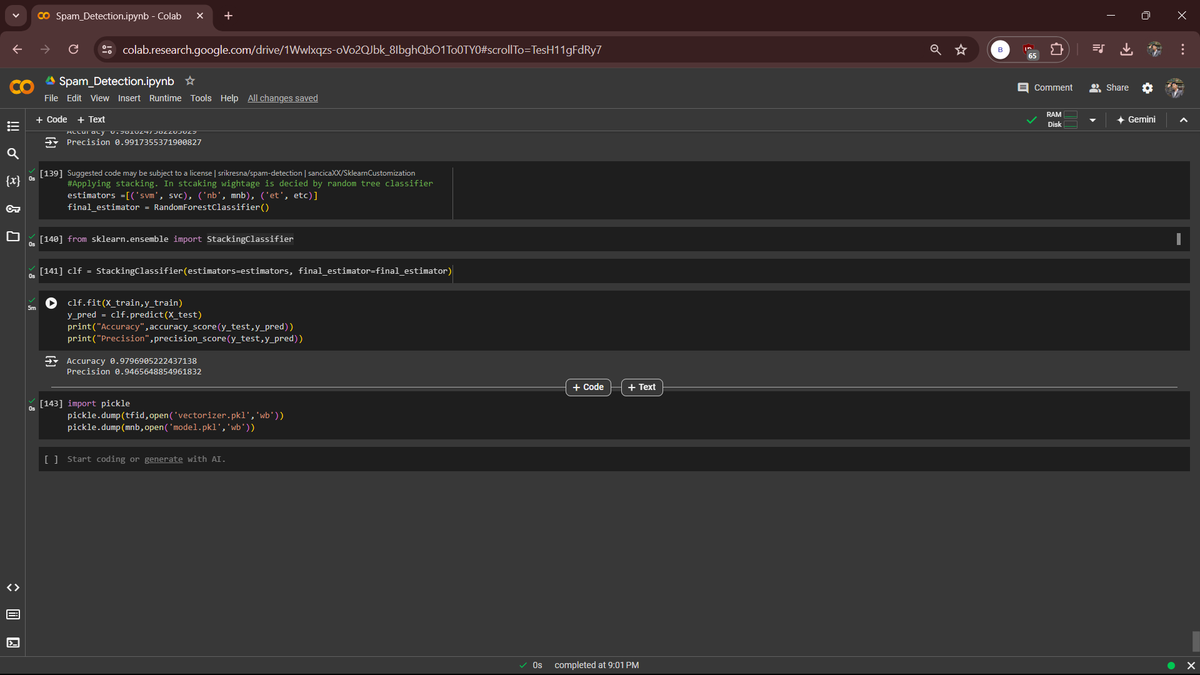Click the green connection status dot
This screenshot has height=675, width=1200.
tap(1171, 665)
